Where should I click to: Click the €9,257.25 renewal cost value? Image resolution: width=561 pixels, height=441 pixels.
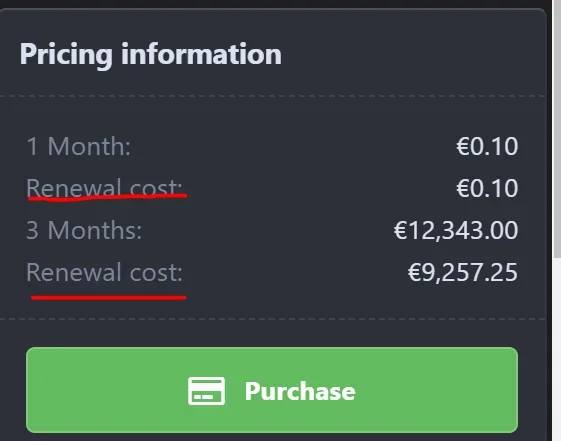pyautogui.click(x=463, y=273)
